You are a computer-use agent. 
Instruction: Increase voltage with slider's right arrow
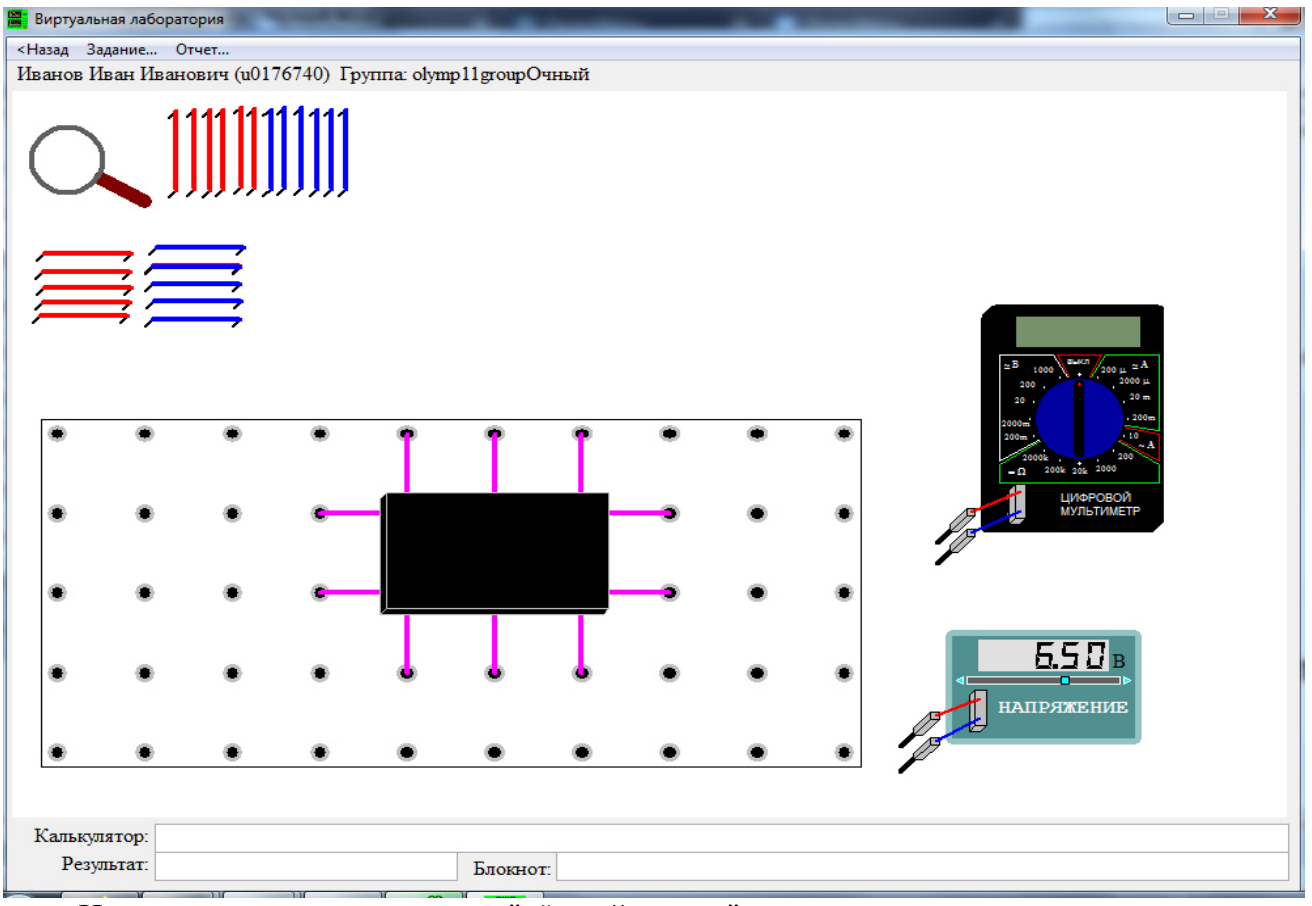pos(1127,680)
